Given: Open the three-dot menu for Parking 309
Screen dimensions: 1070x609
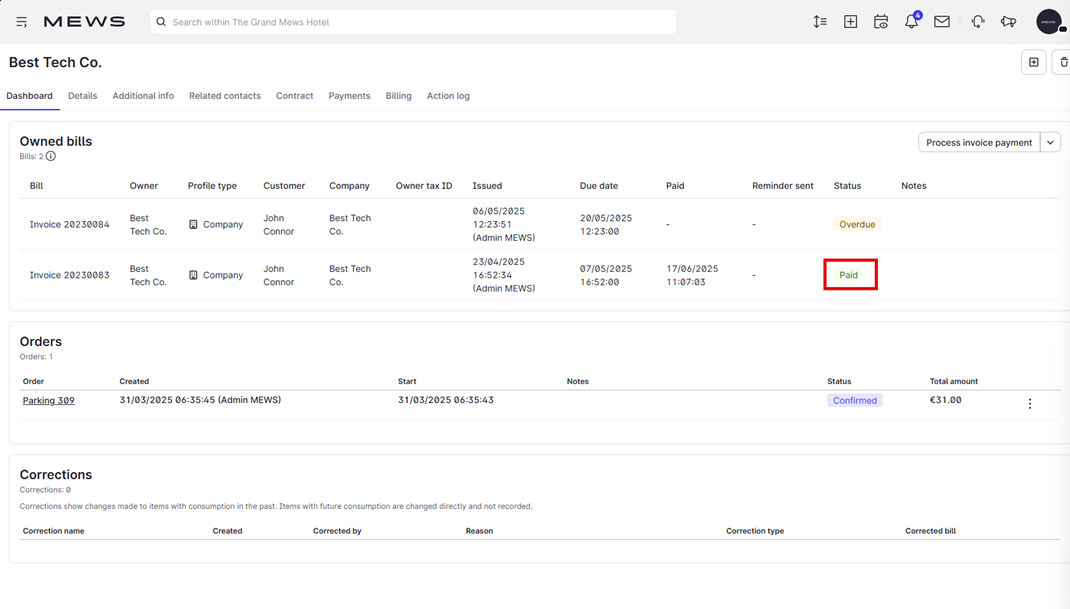Looking at the screenshot, I should coord(1030,403).
